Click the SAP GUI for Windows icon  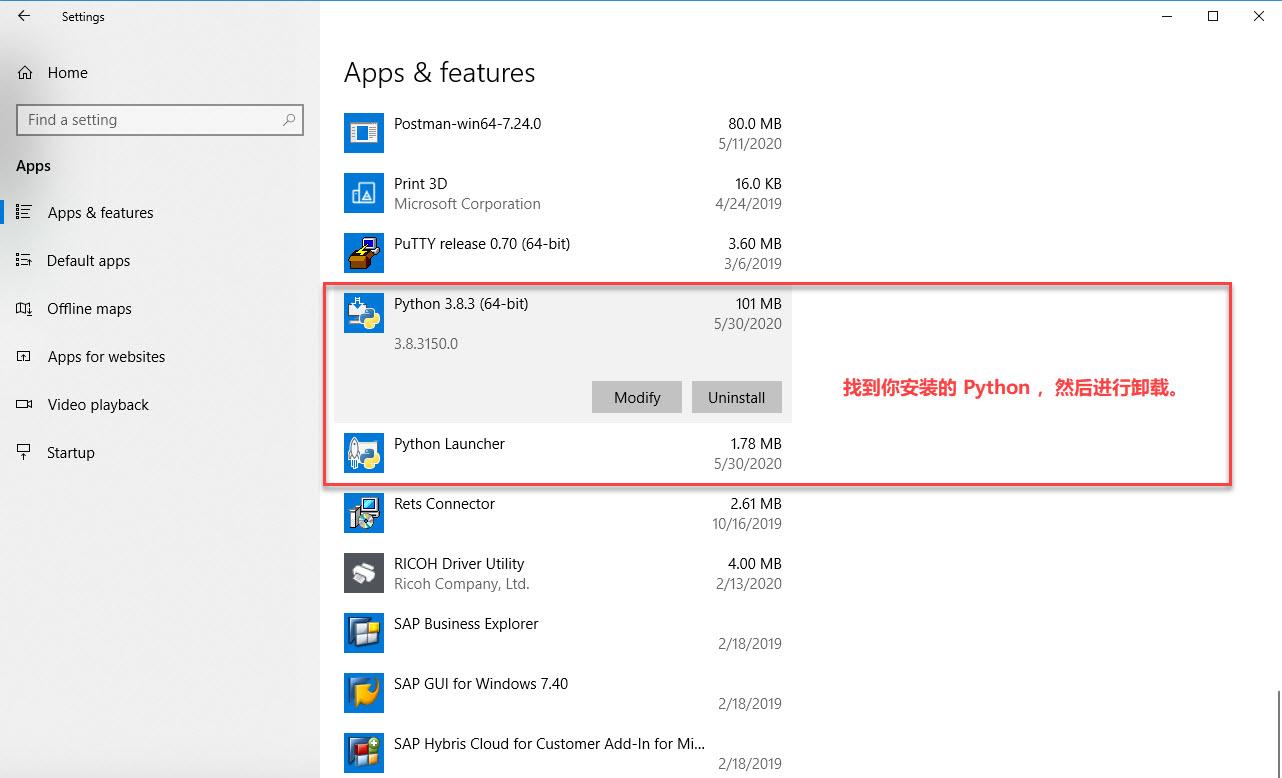point(364,693)
